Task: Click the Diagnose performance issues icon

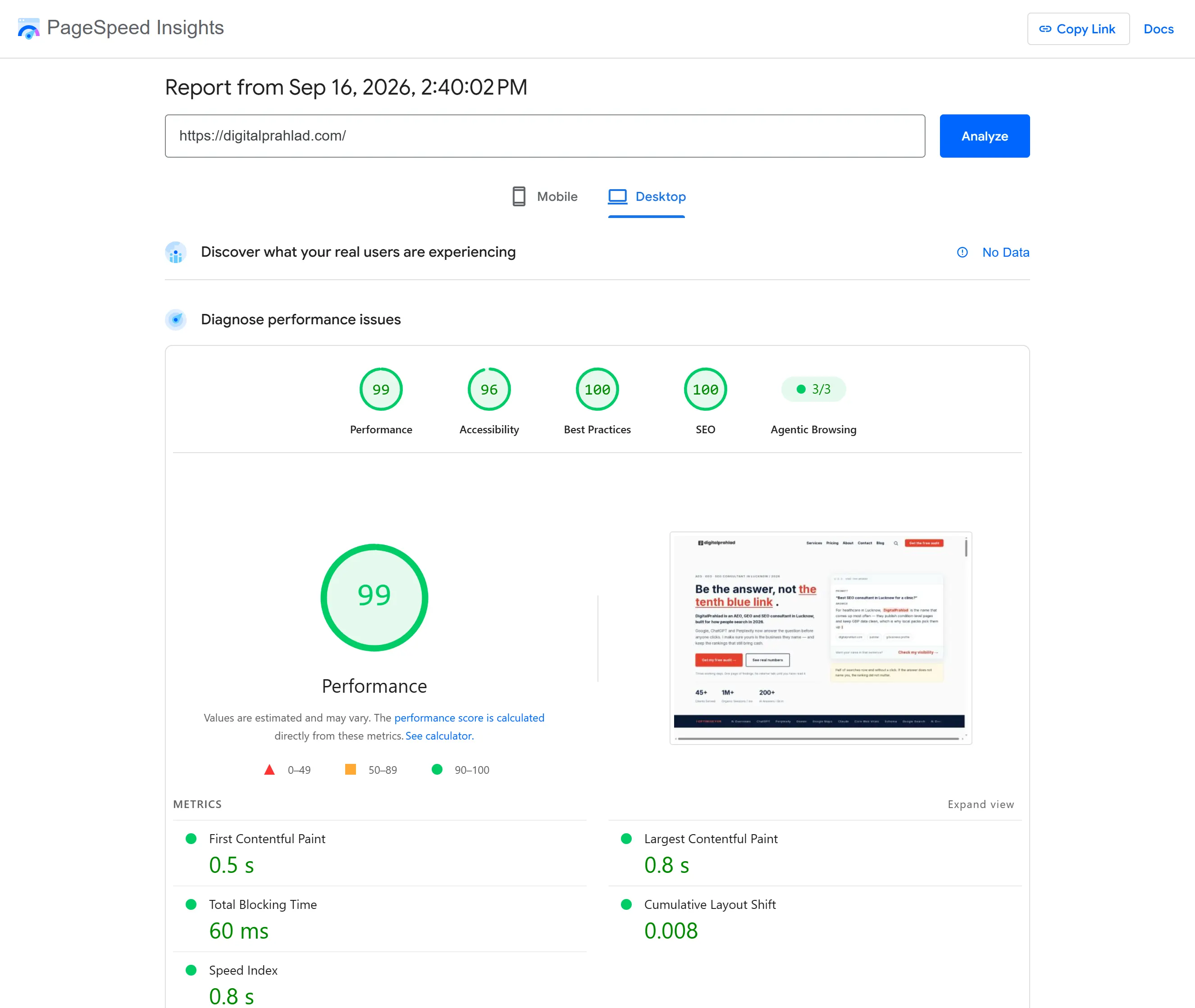Action: point(176,319)
